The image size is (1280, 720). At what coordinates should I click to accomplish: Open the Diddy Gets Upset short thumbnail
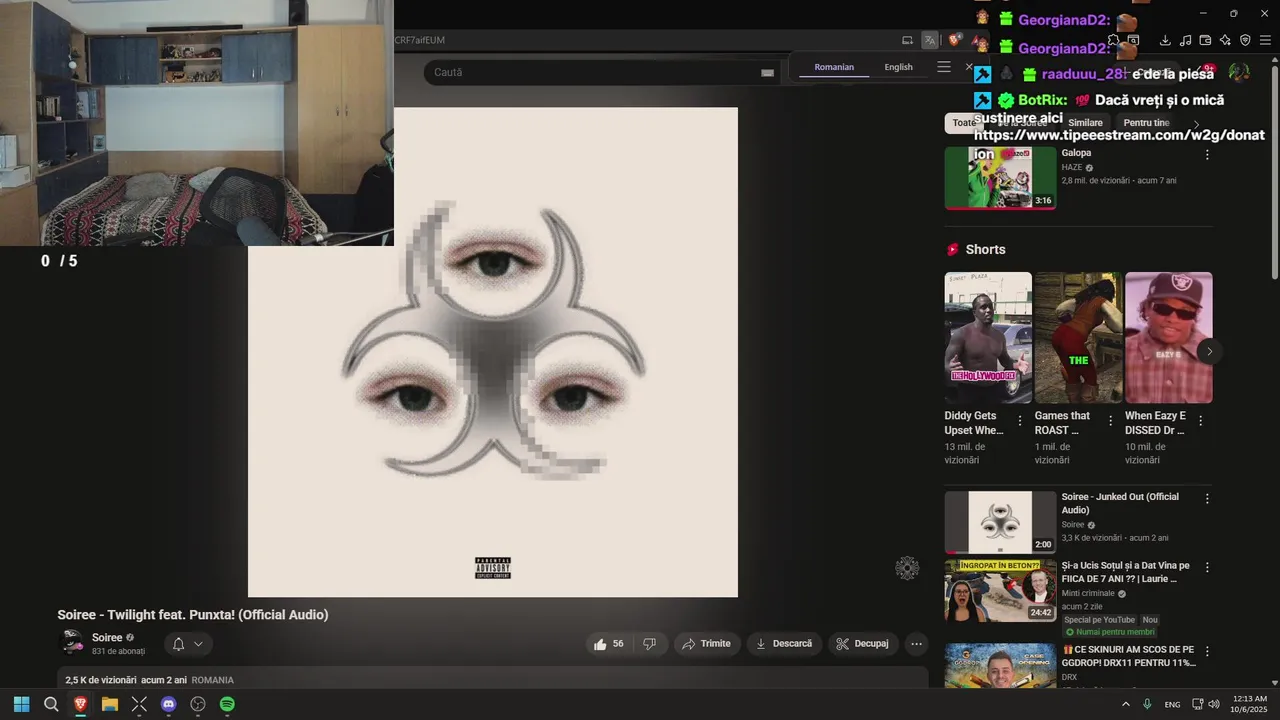pyautogui.click(x=988, y=338)
